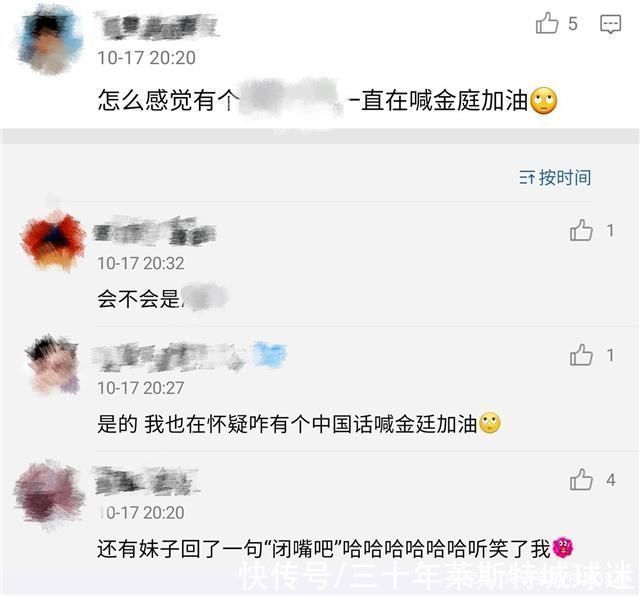Open the dark pink avatar's profile
Screen dimensions: 640x596
(49, 494)
